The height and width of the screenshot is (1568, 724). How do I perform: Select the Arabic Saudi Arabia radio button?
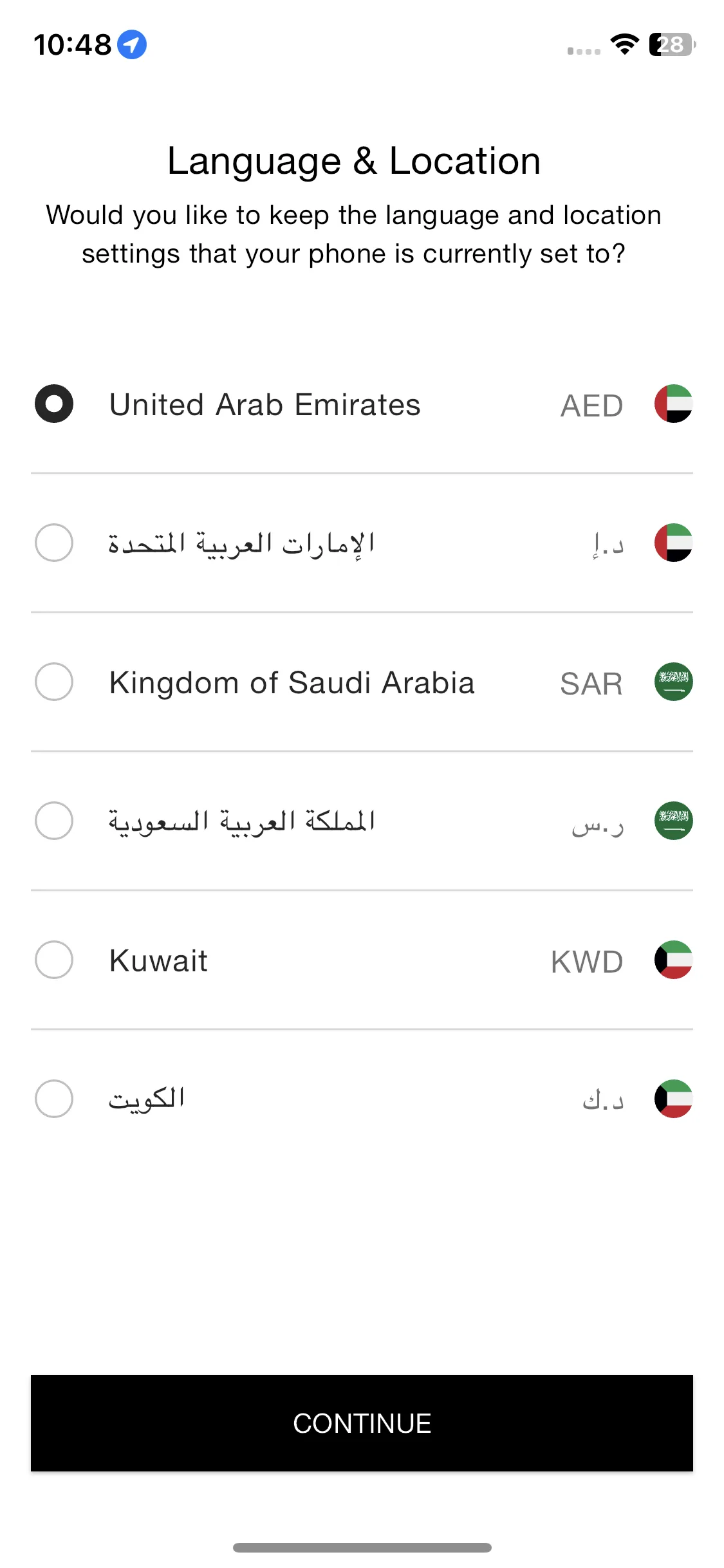(54, 821)
